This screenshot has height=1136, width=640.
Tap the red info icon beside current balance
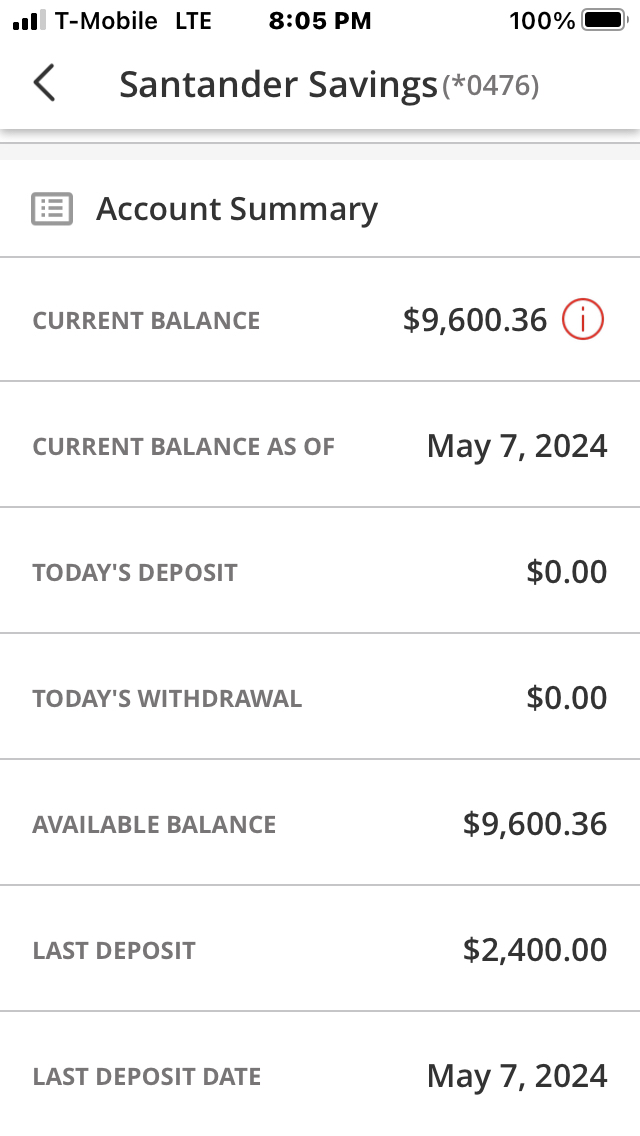tap(583, 320)
